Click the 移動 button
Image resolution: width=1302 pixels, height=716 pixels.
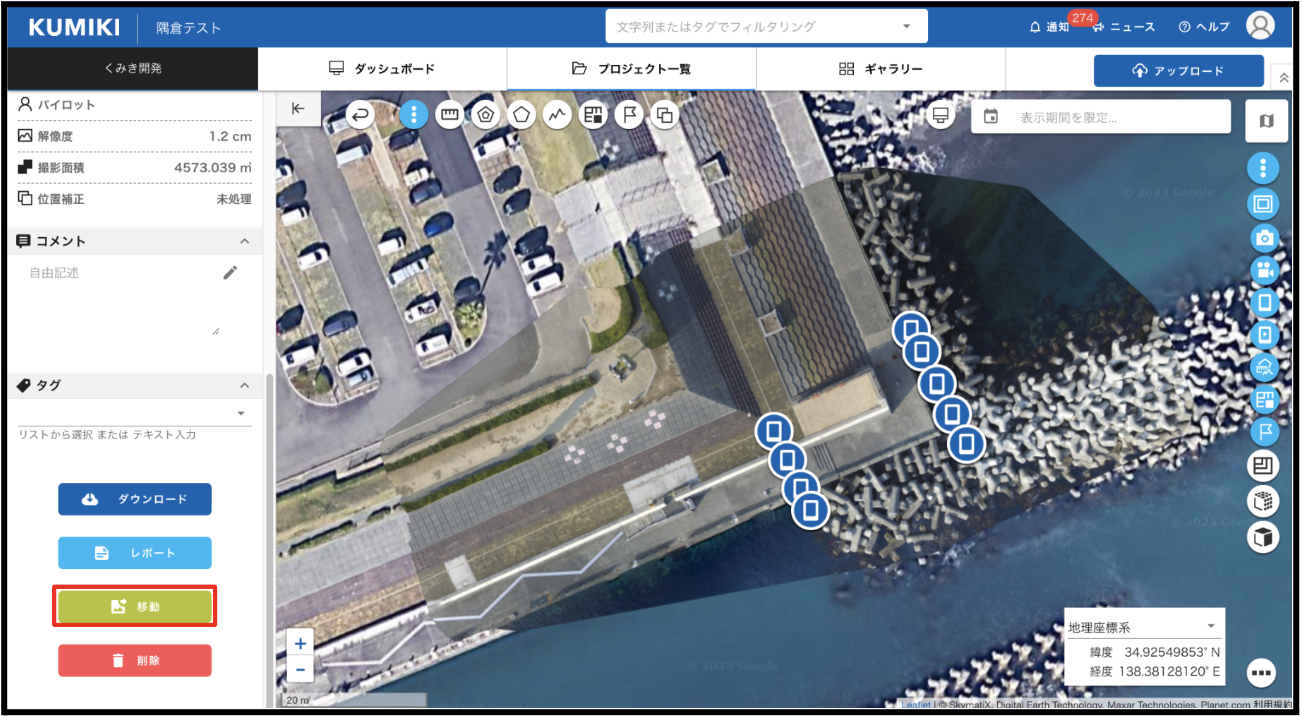(x=135, y=607)
